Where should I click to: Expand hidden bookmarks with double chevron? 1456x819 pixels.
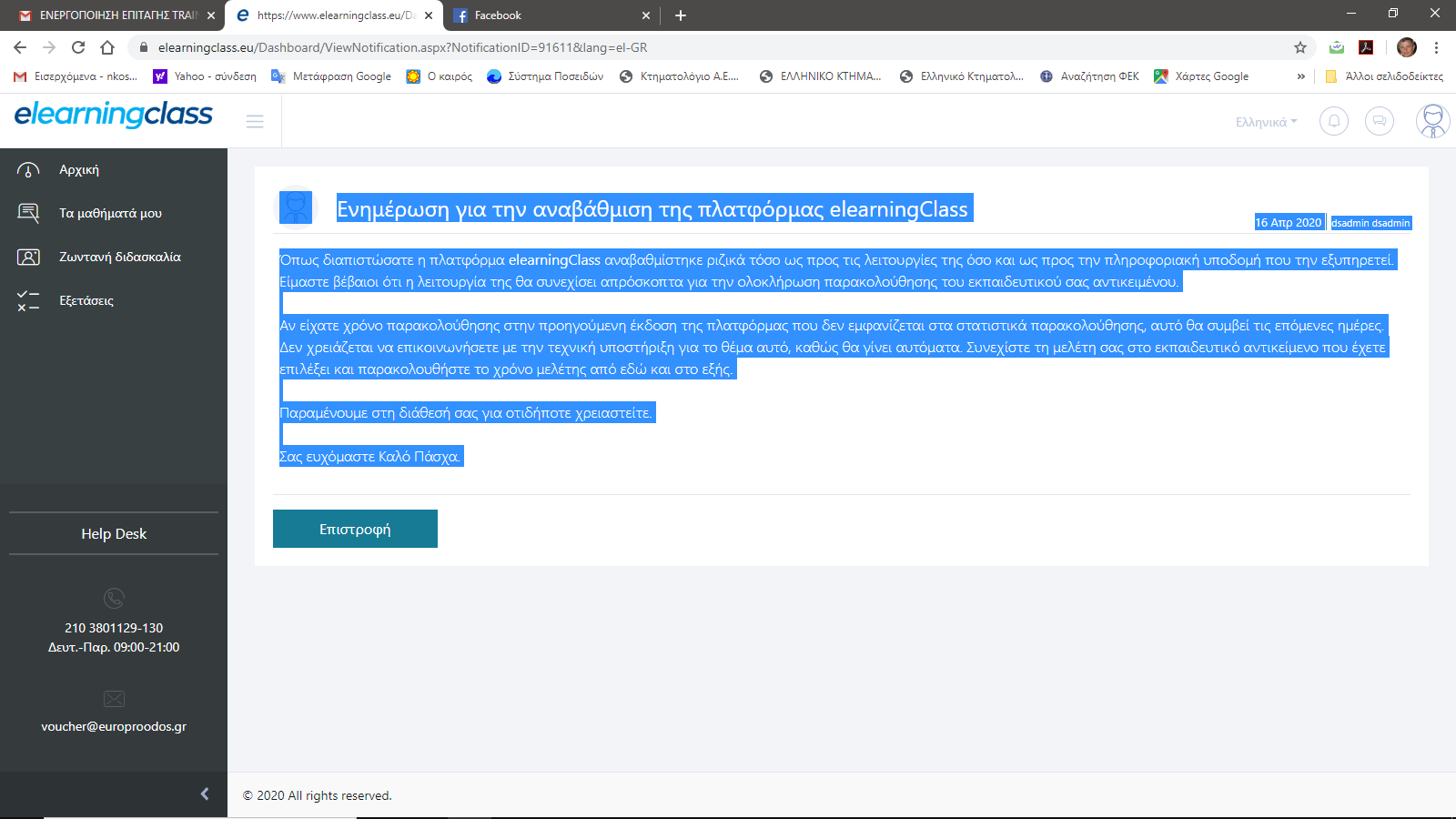(x=1301, y=76)
